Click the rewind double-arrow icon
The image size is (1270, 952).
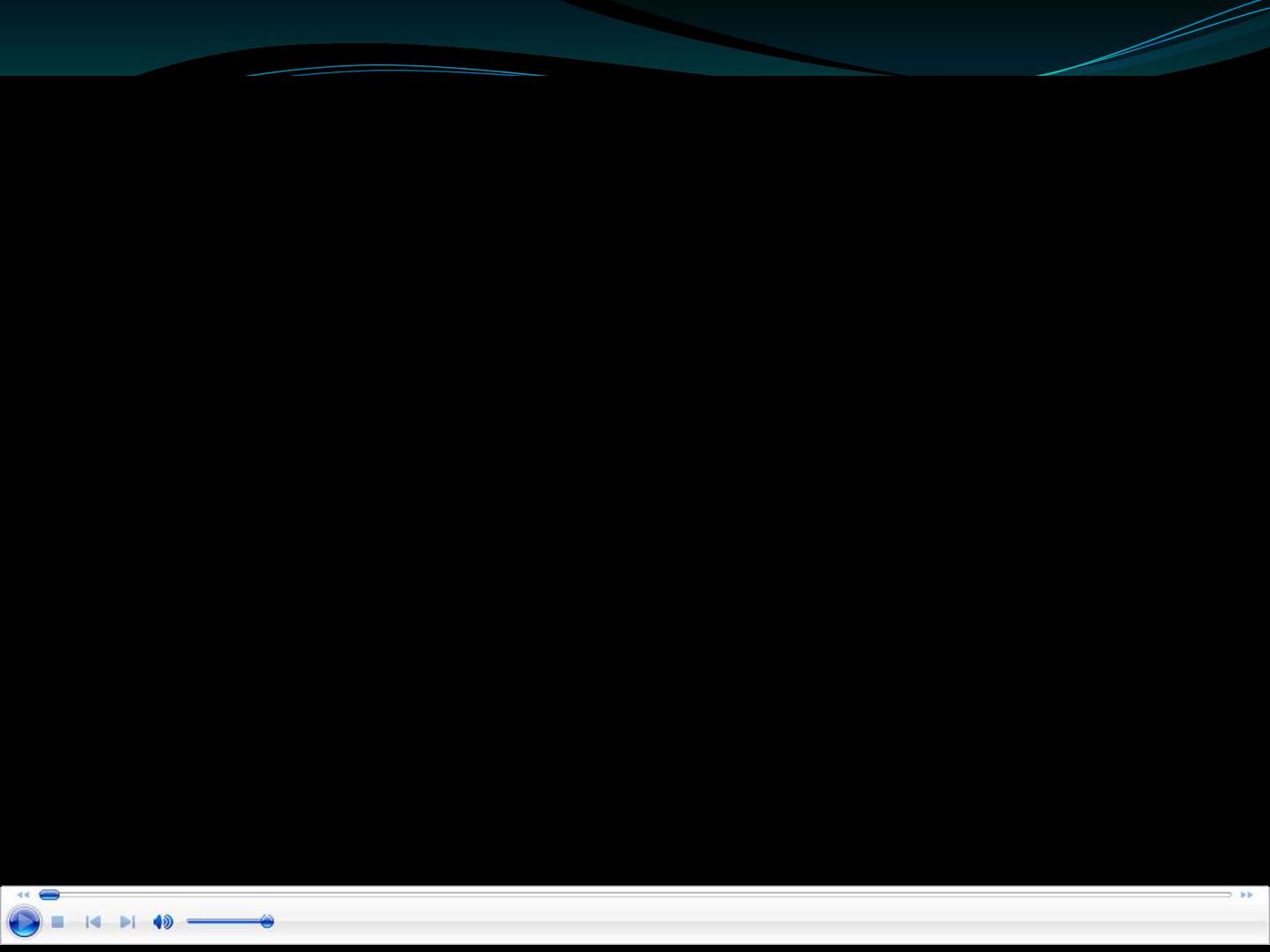coord(23,895)
